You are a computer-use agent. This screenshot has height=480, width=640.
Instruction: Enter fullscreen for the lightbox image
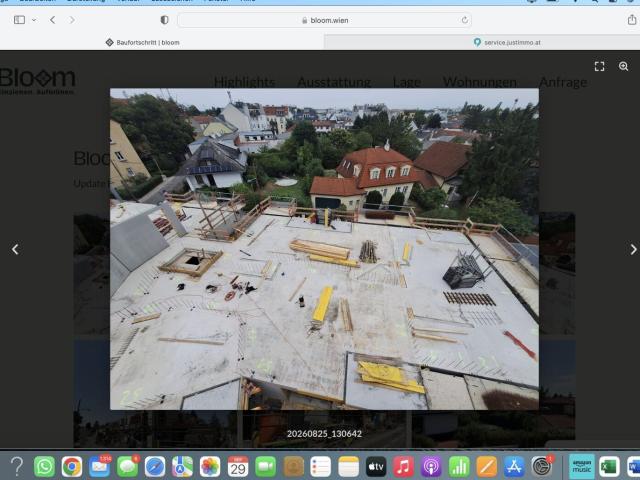tap(599, 67)
